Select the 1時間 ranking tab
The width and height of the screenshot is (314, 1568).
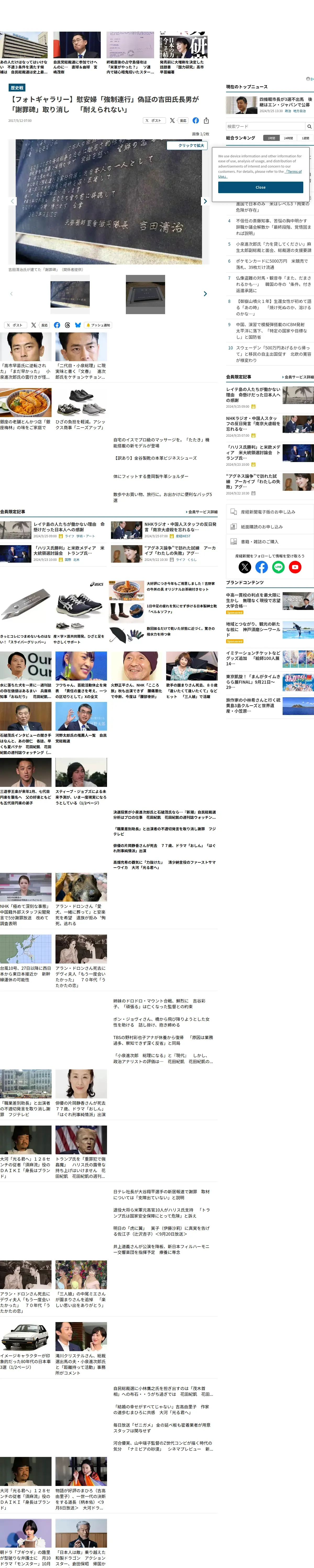coord(271,138)
